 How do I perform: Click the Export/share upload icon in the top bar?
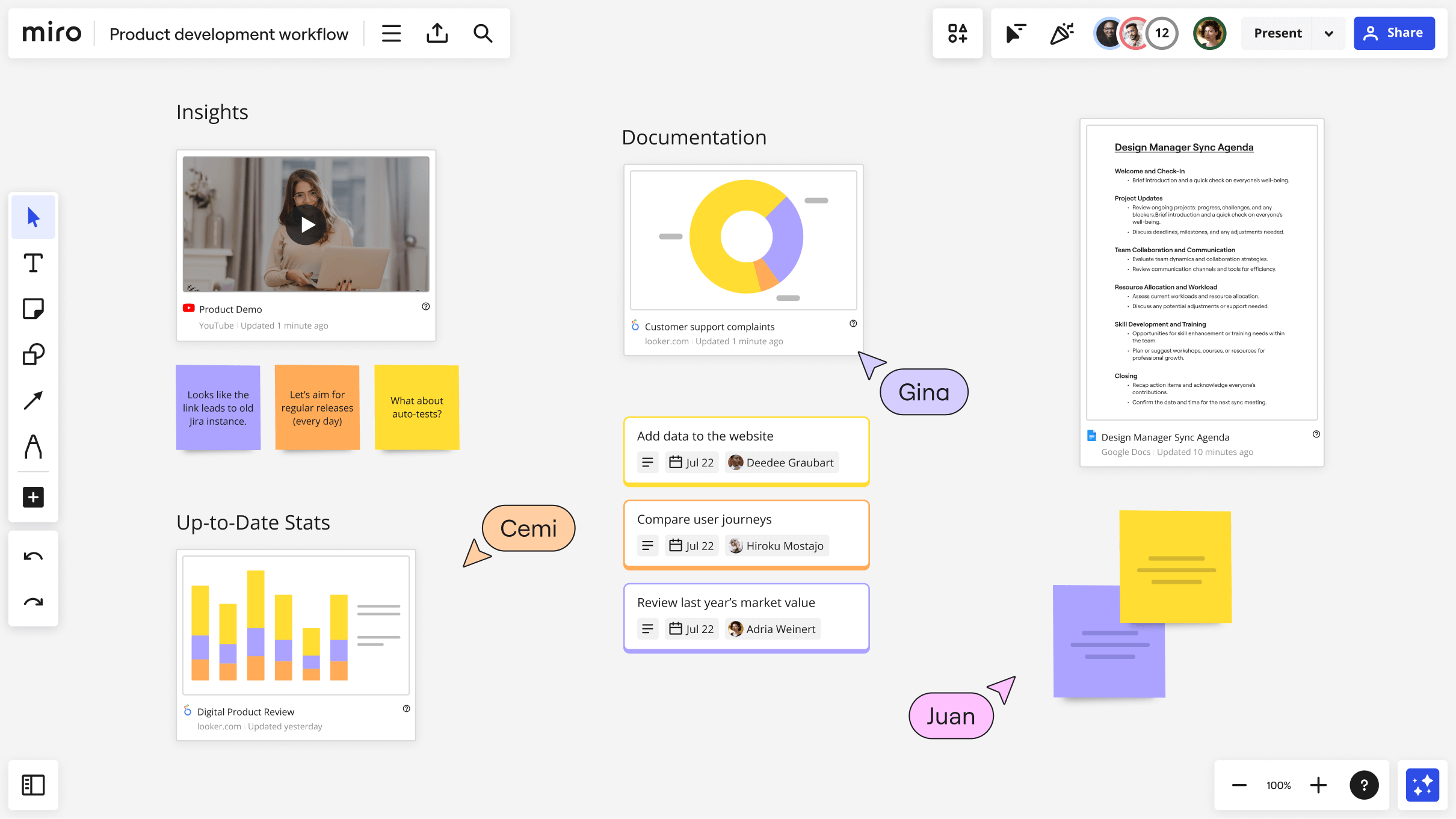pyautogui.click(x=437, y=33)
